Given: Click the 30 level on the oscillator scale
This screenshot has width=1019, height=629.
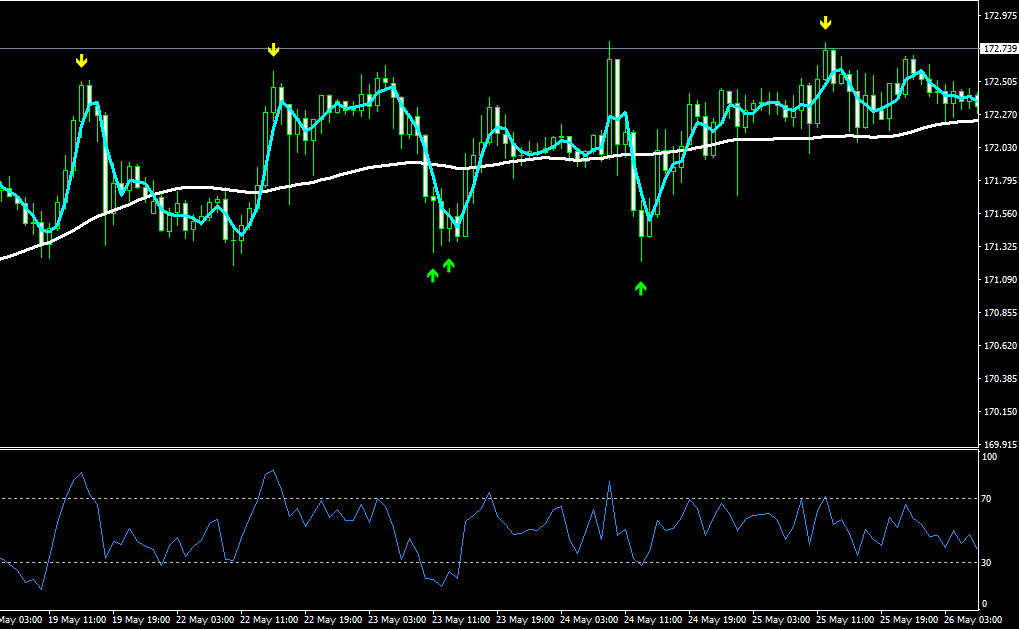Looking at the screenshot, I should click(987, 563).
